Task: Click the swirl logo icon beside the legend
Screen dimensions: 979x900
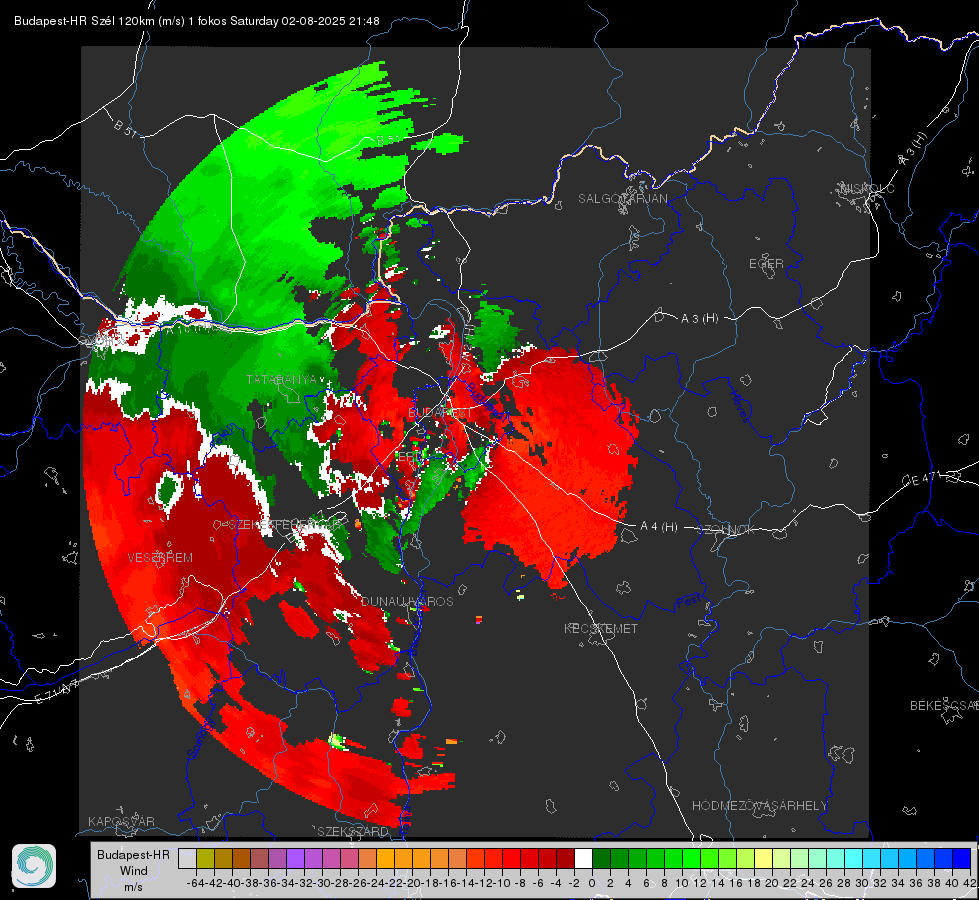Action: point(34,866)
